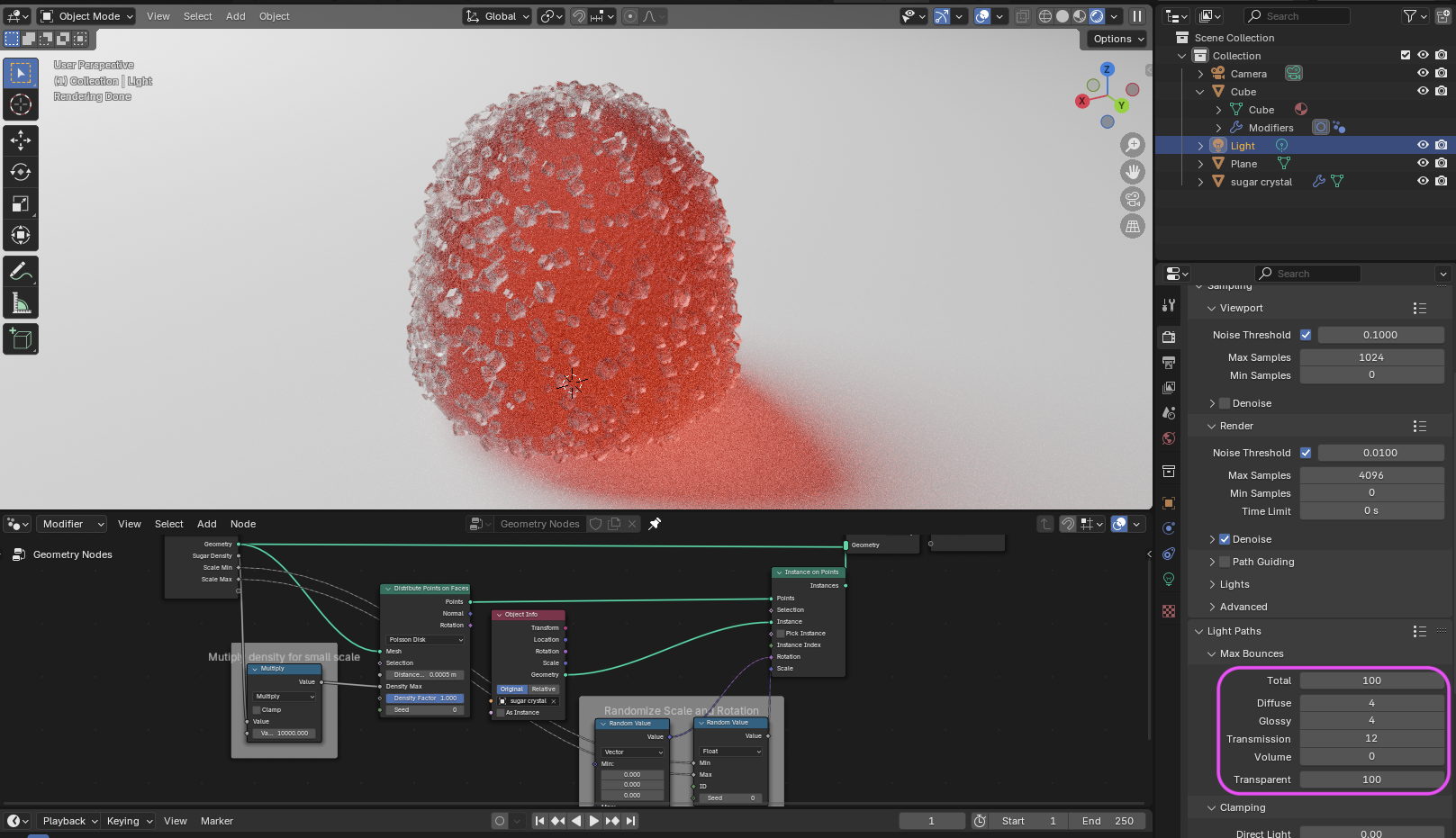The width and height of the screenshot is (1456, 838).
Task: Play the animation forward
Action: (594, 821)
